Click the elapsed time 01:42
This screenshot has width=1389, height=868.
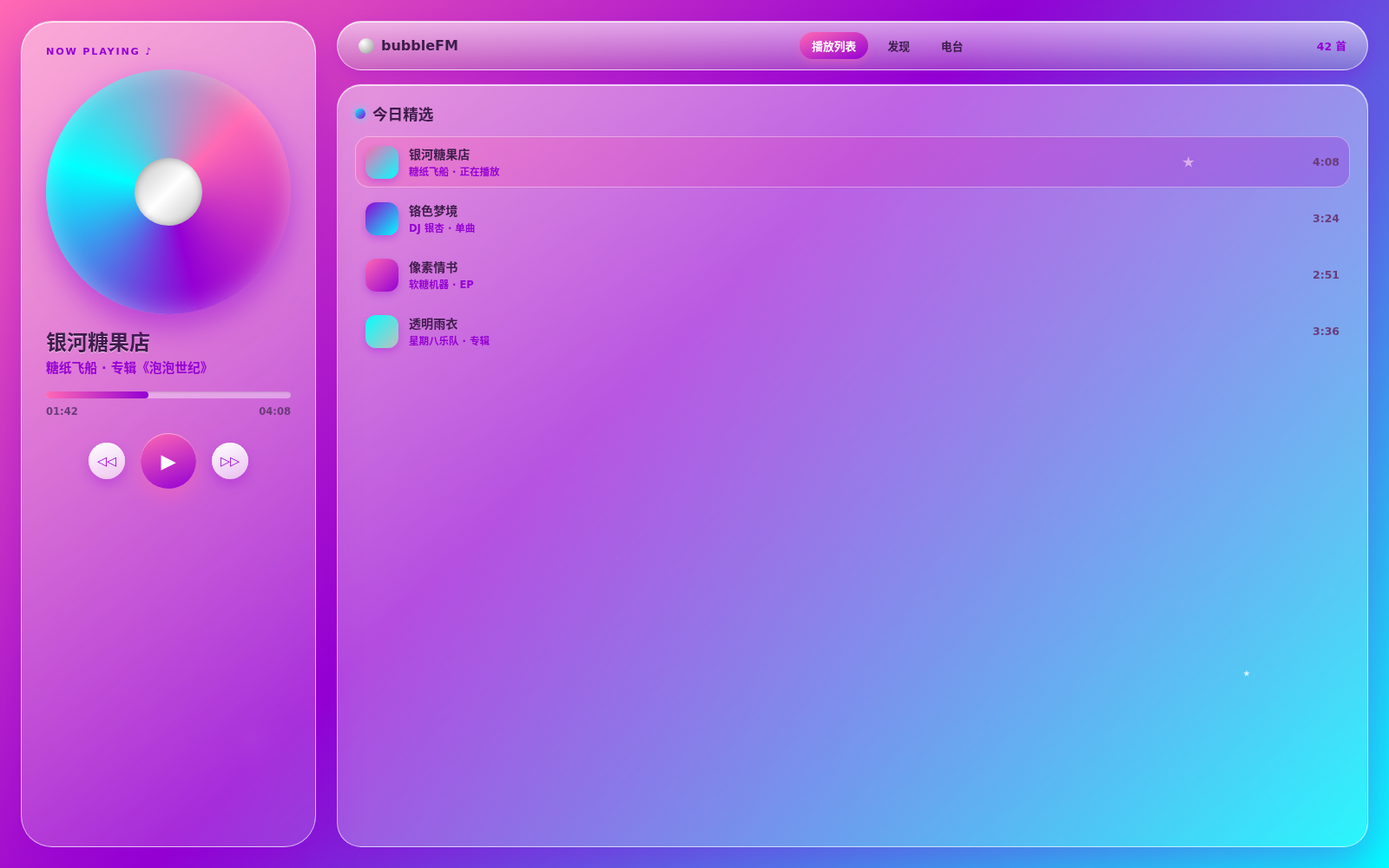[62, 411]
